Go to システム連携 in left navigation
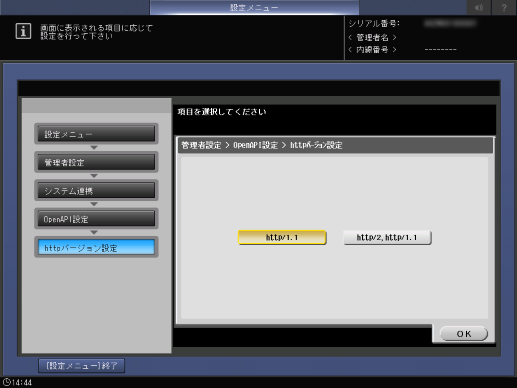This screenshot has height=388, width=517. click(96, 191)
